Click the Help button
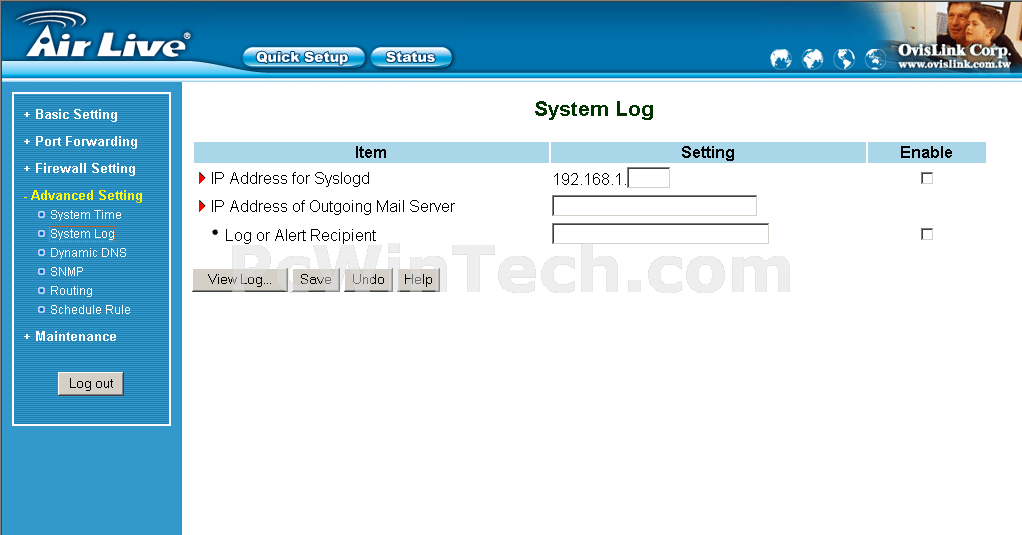The height and width of the screenshot is (535, 1022). (418, 280)
